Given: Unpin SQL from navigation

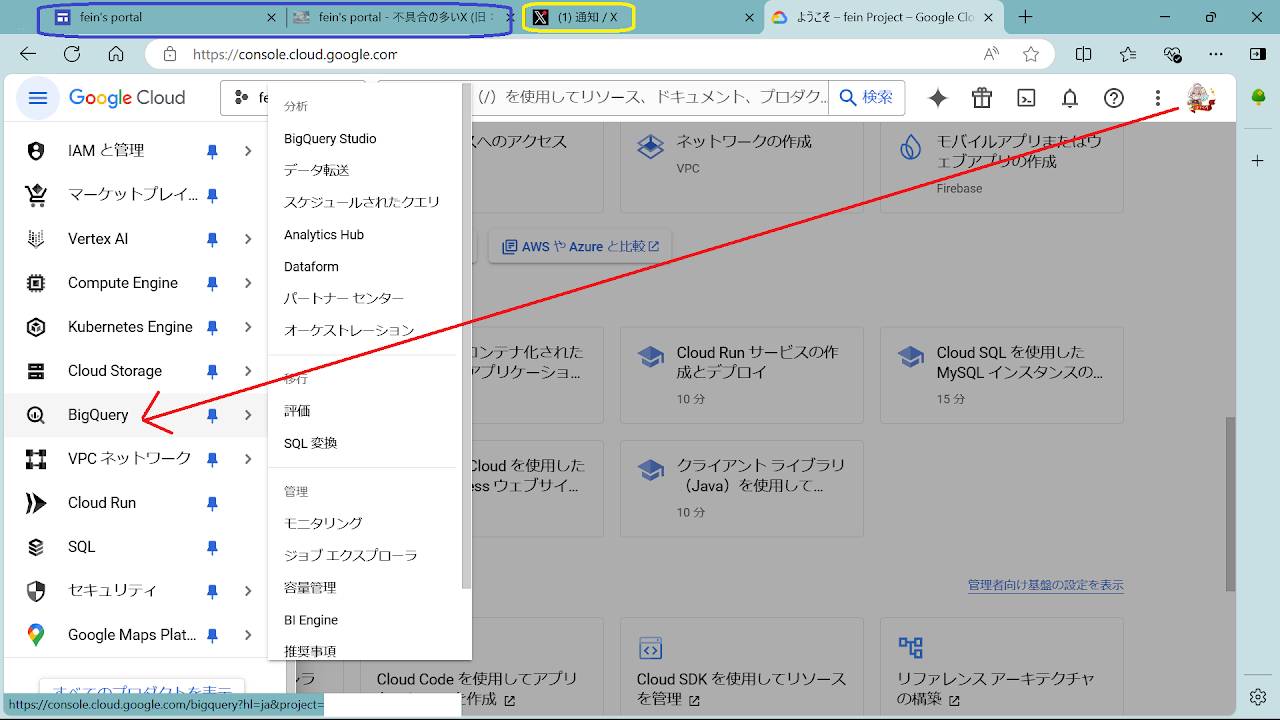Looking at the screenshot, I should coord(212,547).
